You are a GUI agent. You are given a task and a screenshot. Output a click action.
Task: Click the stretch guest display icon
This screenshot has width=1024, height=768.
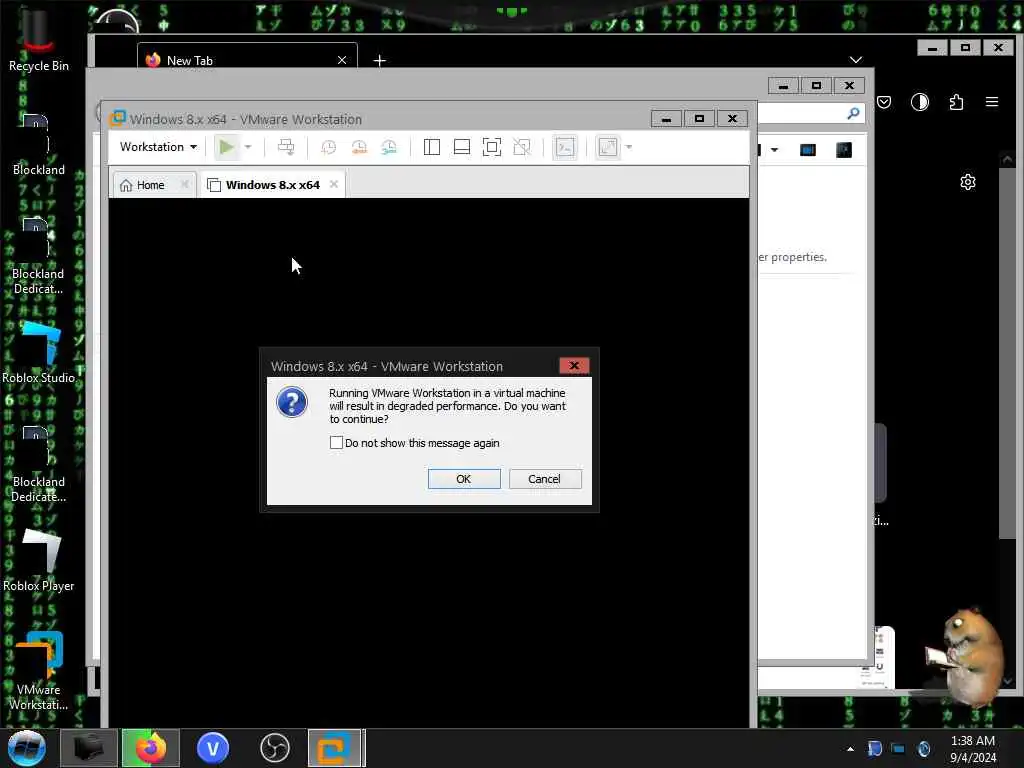(608, 147)
